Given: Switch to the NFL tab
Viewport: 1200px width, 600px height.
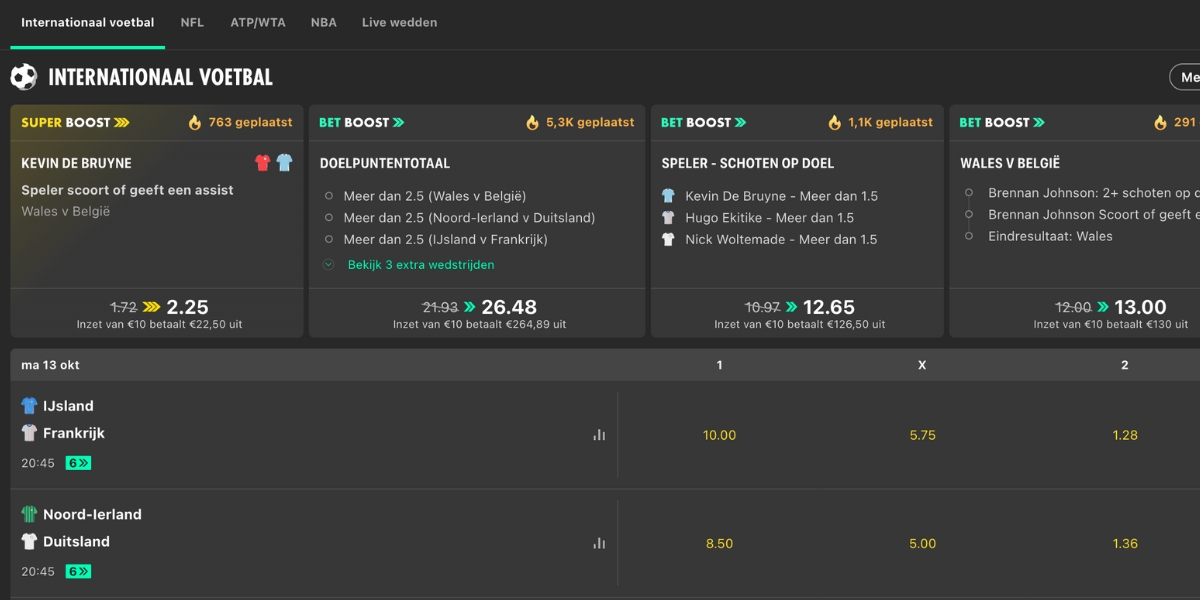Looking at the screenshot, I should point(192,22).
